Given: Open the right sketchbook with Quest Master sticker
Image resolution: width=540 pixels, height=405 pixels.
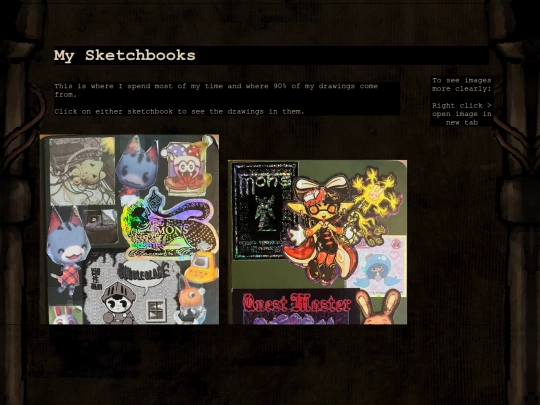Looking at the screenshot, I should point(317,242).
